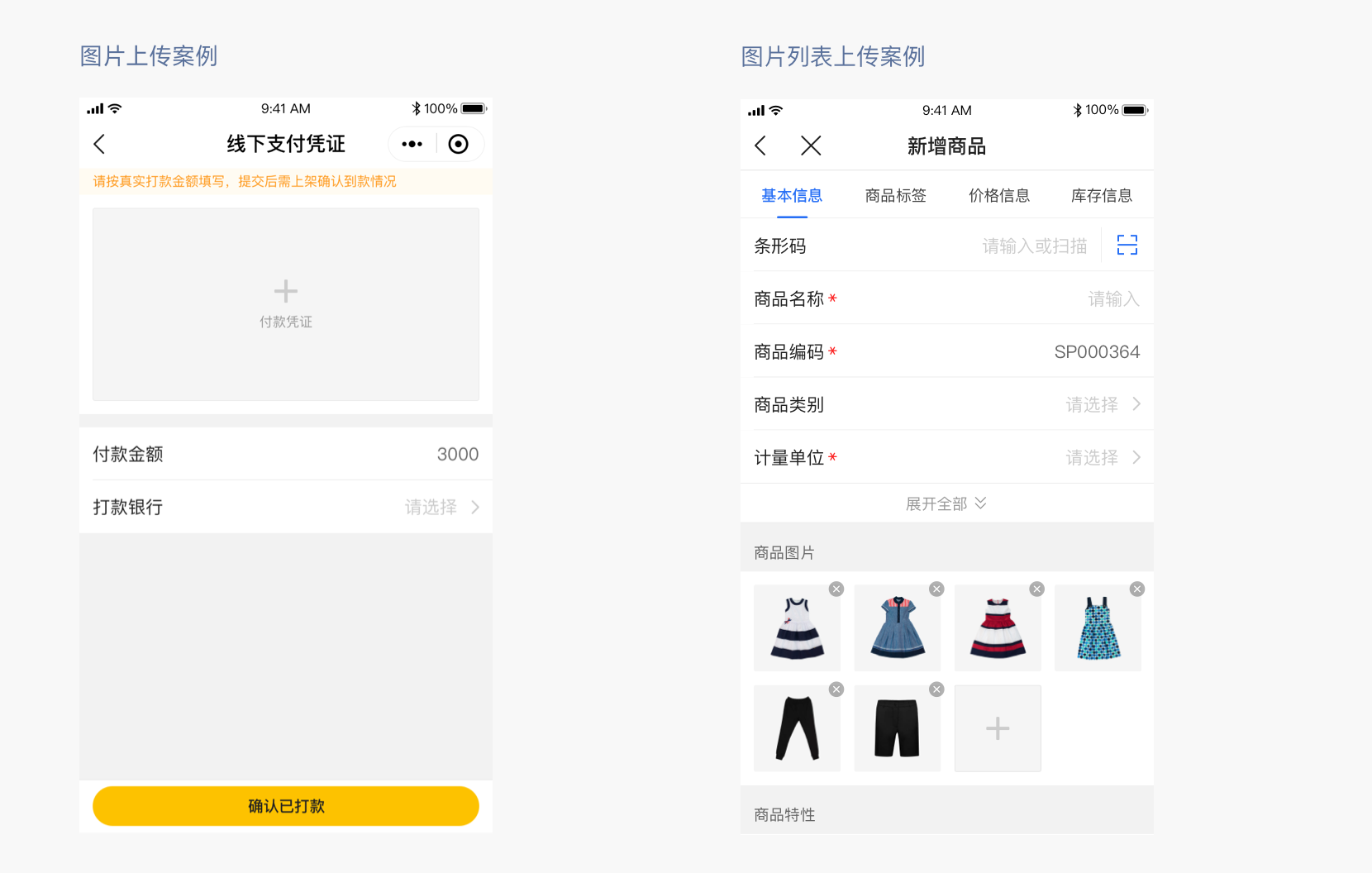
Task: Open the 计量单位 picker
Action: pyautogui.click(x=1103, y=457)
